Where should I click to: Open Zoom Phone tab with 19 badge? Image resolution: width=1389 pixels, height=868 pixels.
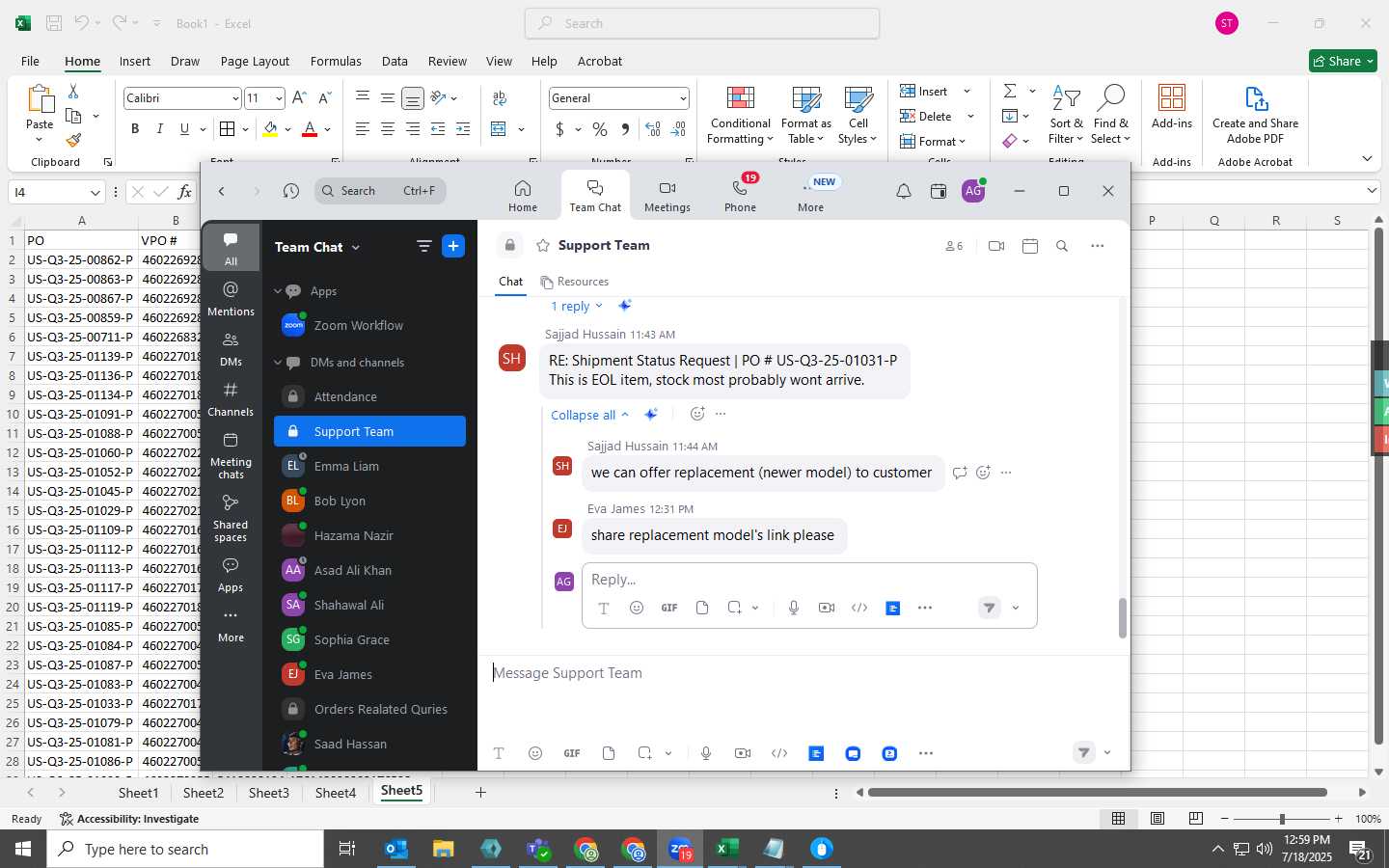(x=740, y=196)
